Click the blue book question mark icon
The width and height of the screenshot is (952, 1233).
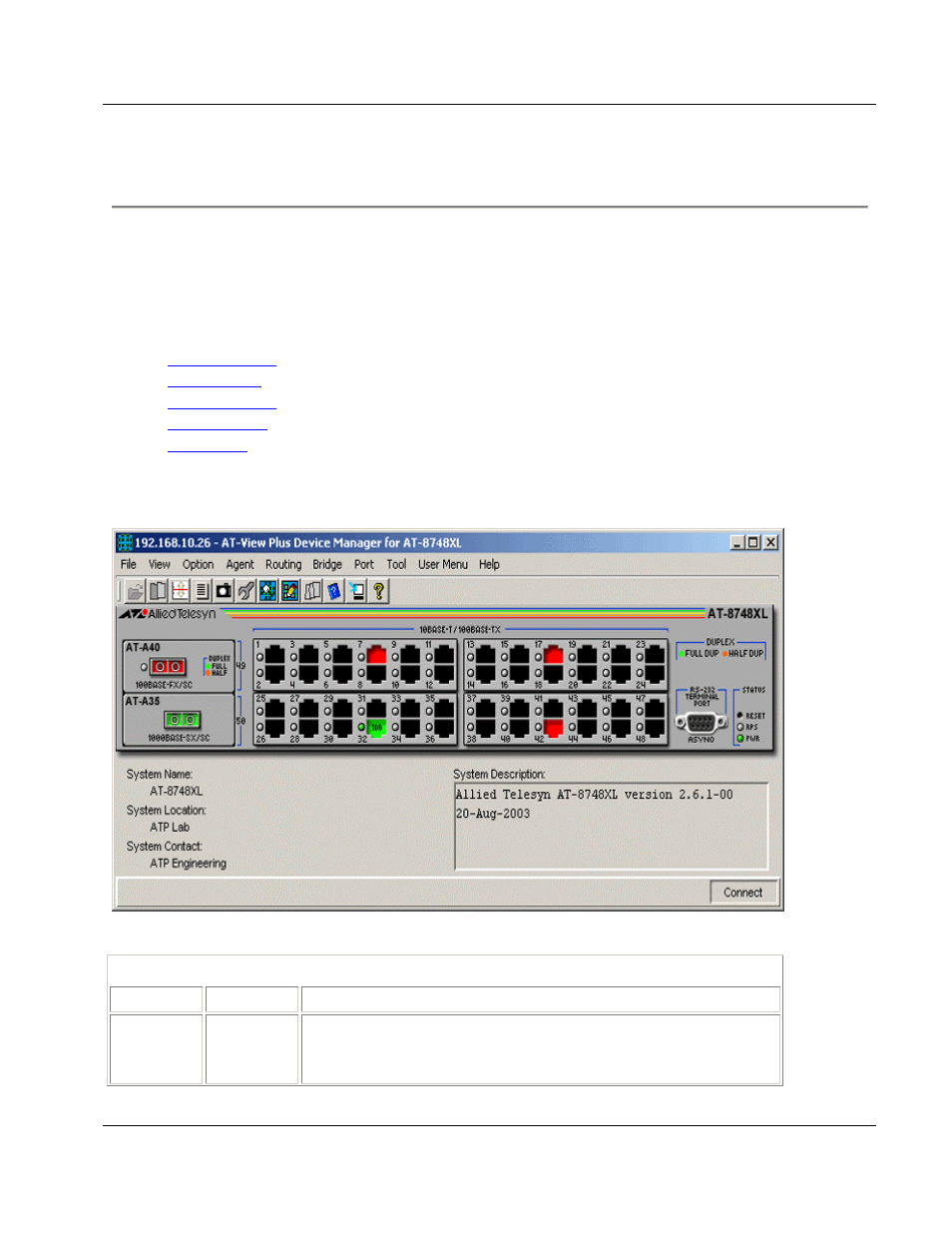tap(334, 591)
